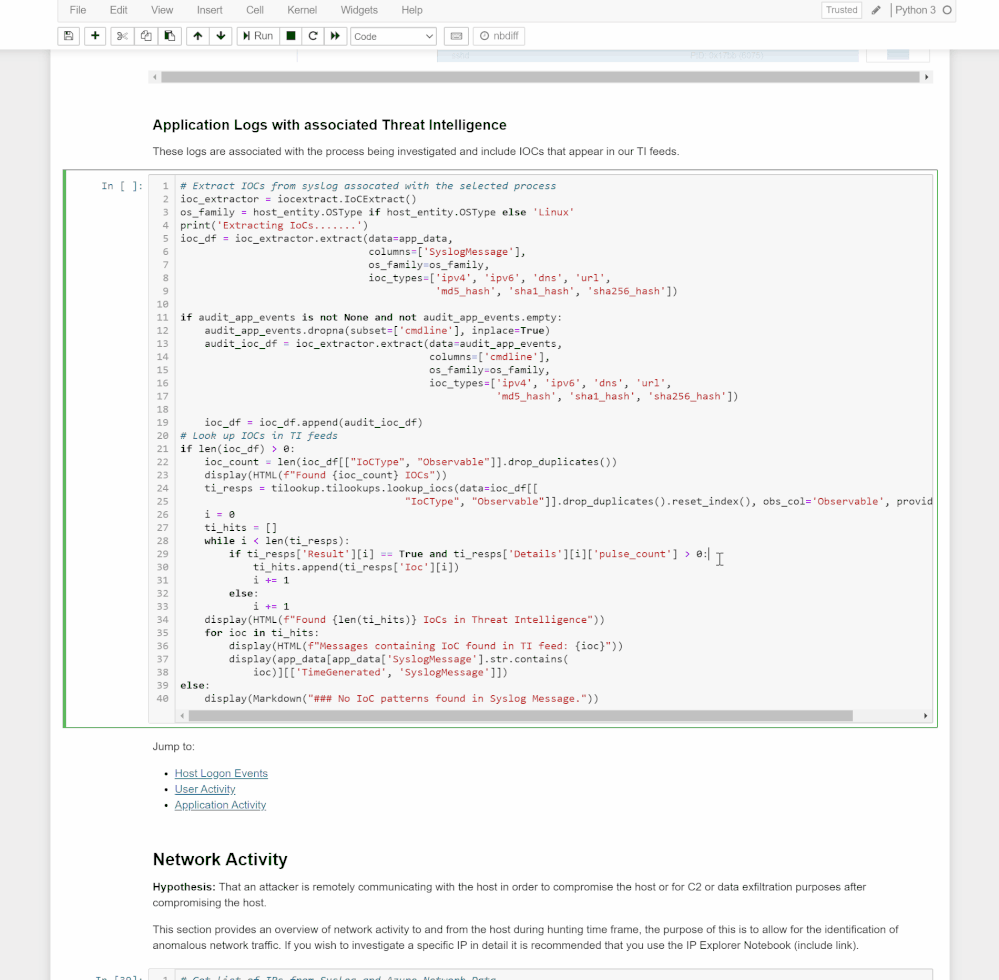Save notebook with the floppy disk icon
This screenshot has width=999, height=980.
pos(68,36)
